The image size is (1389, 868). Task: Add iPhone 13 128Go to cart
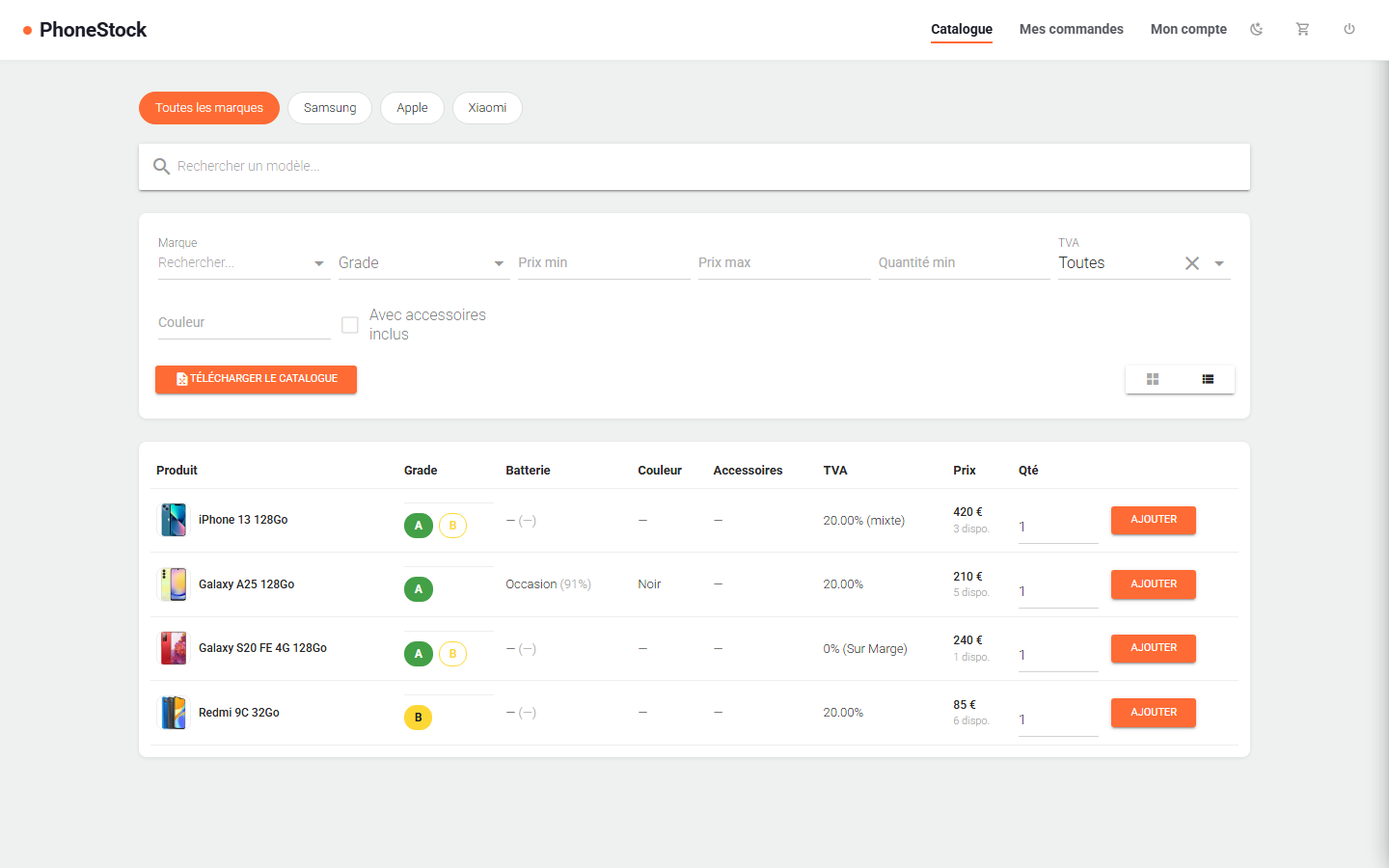point(1154,520)
